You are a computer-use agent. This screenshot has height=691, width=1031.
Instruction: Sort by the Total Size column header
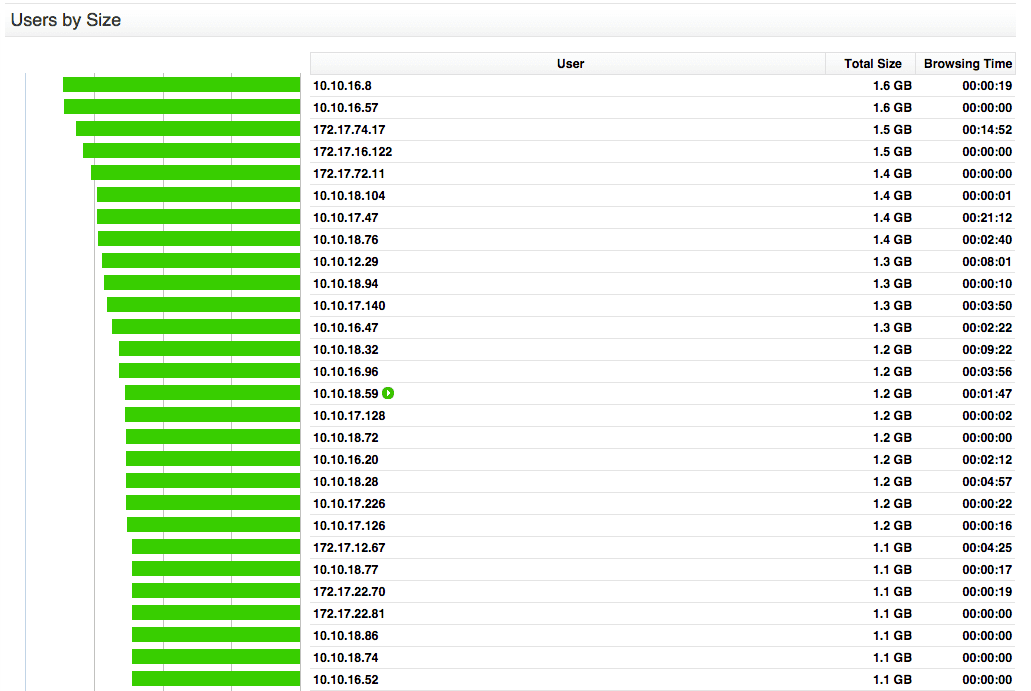click(872, 64)
